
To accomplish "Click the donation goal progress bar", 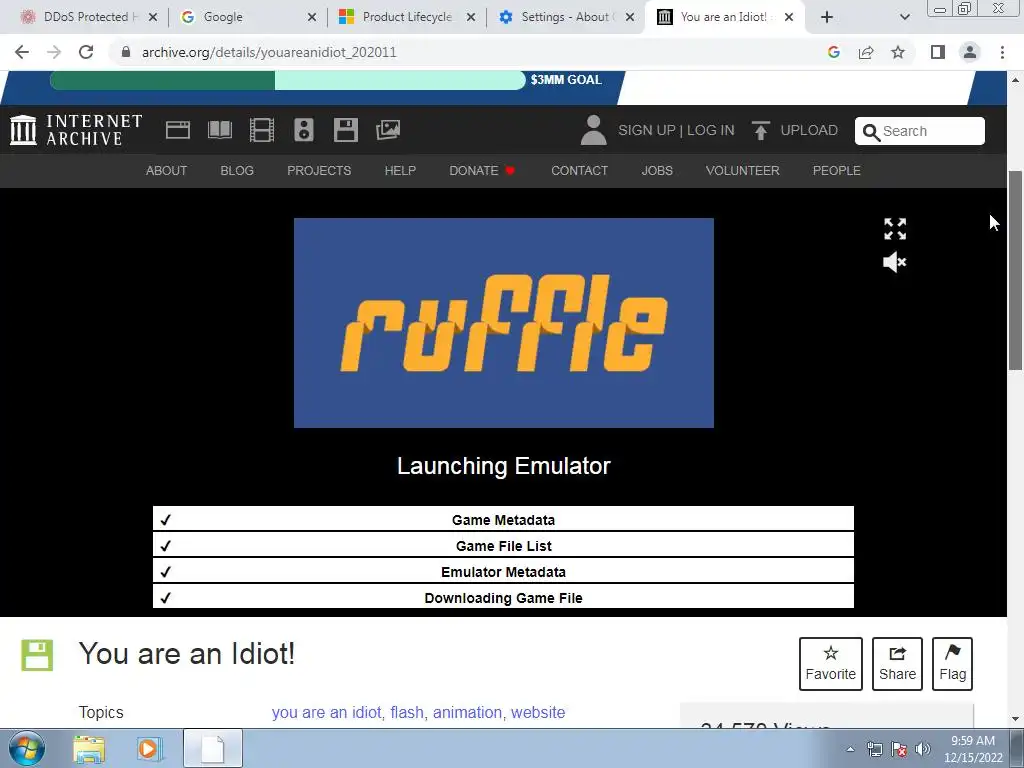I will (x=287, y=80).
